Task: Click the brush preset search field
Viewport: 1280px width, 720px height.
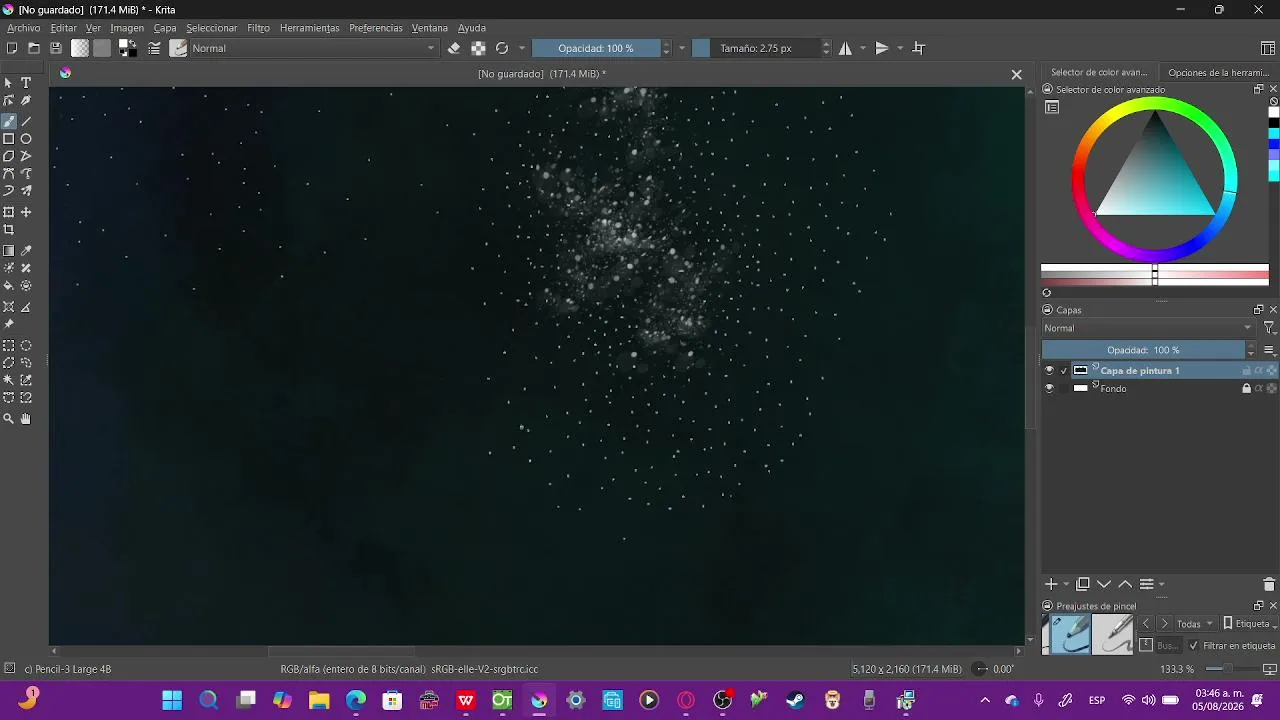Action: 1168,646
